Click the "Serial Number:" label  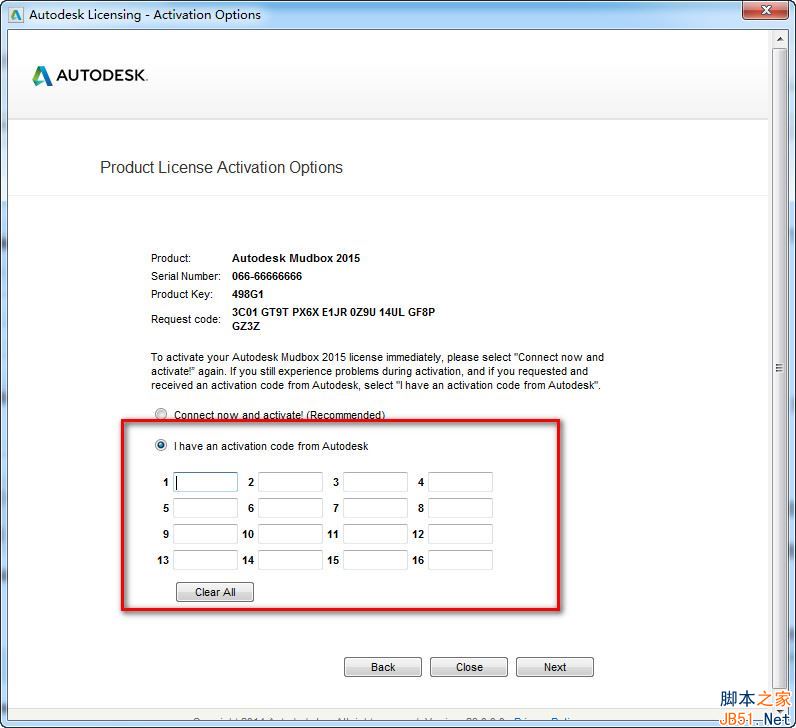[186, 276]
